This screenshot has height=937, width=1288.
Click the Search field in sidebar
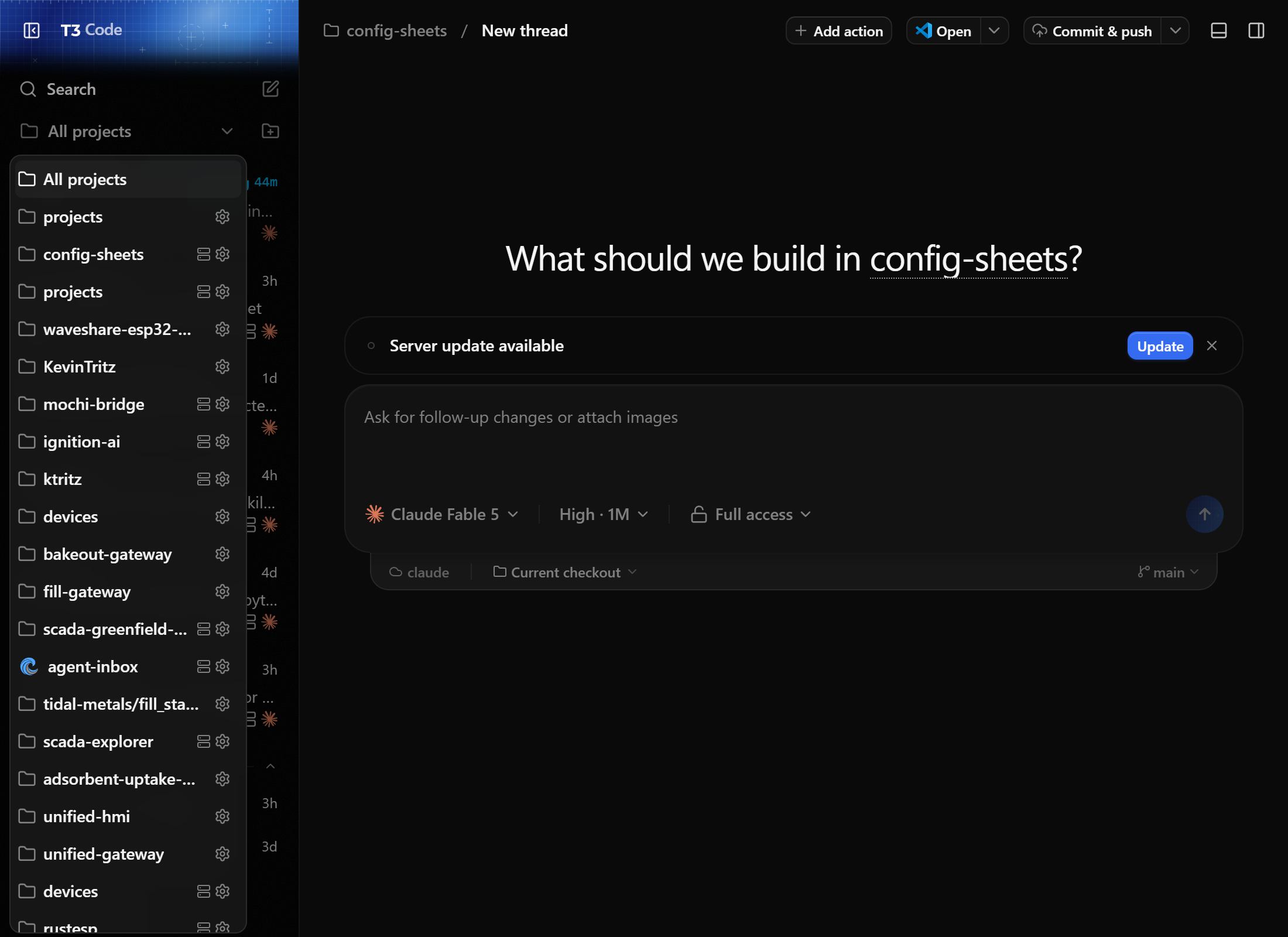(x=135, y=89)
